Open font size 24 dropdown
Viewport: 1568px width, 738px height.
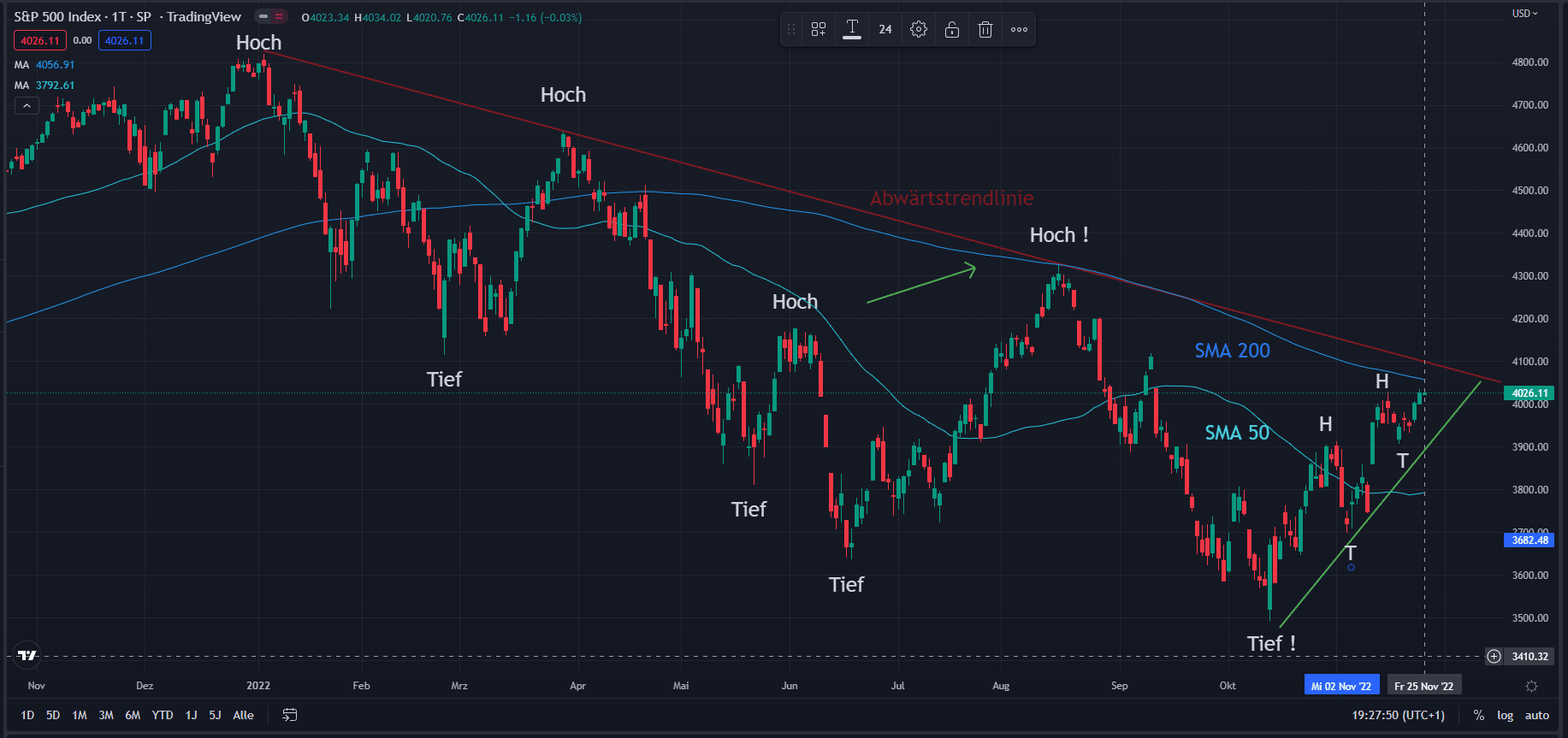tap(885, 30)
